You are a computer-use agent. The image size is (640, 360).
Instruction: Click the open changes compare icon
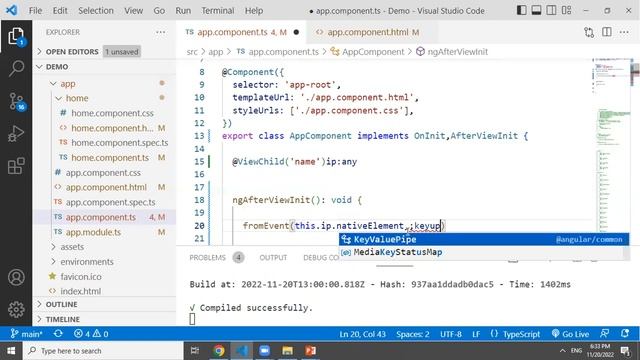[589, 32]
